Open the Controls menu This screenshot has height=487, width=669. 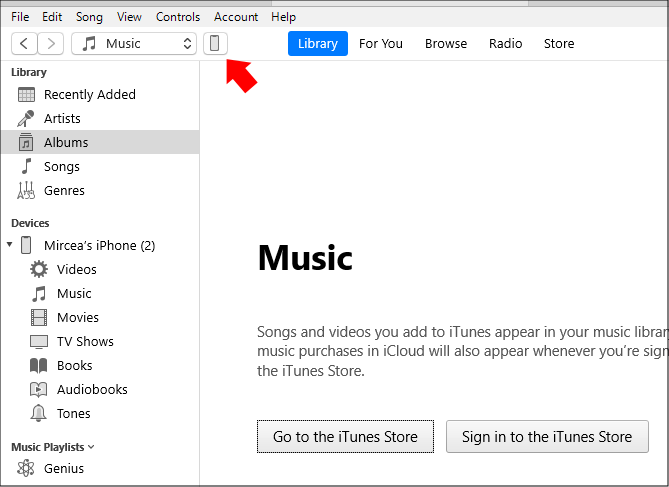[x=178, y=17]
